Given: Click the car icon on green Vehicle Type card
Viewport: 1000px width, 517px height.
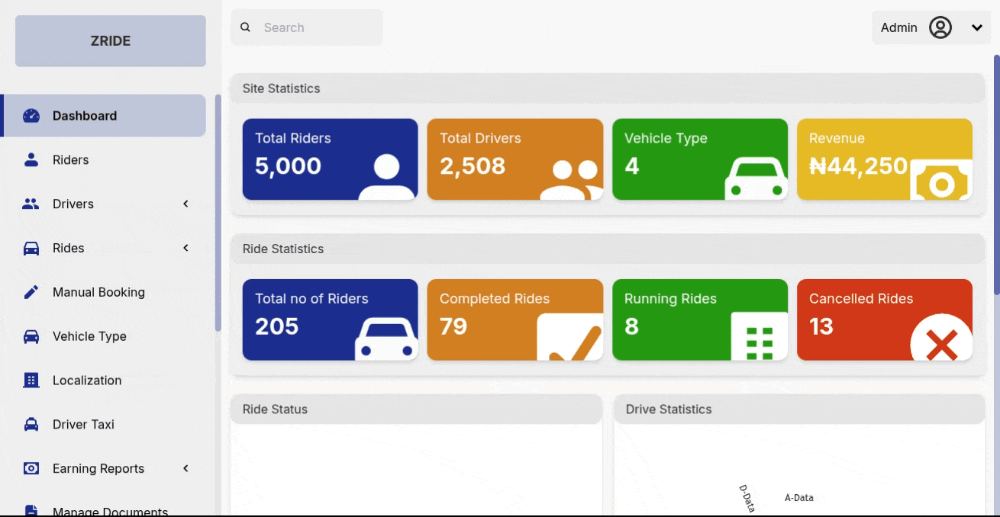Looking at the screenshot, I should click(x=756, y=178).
